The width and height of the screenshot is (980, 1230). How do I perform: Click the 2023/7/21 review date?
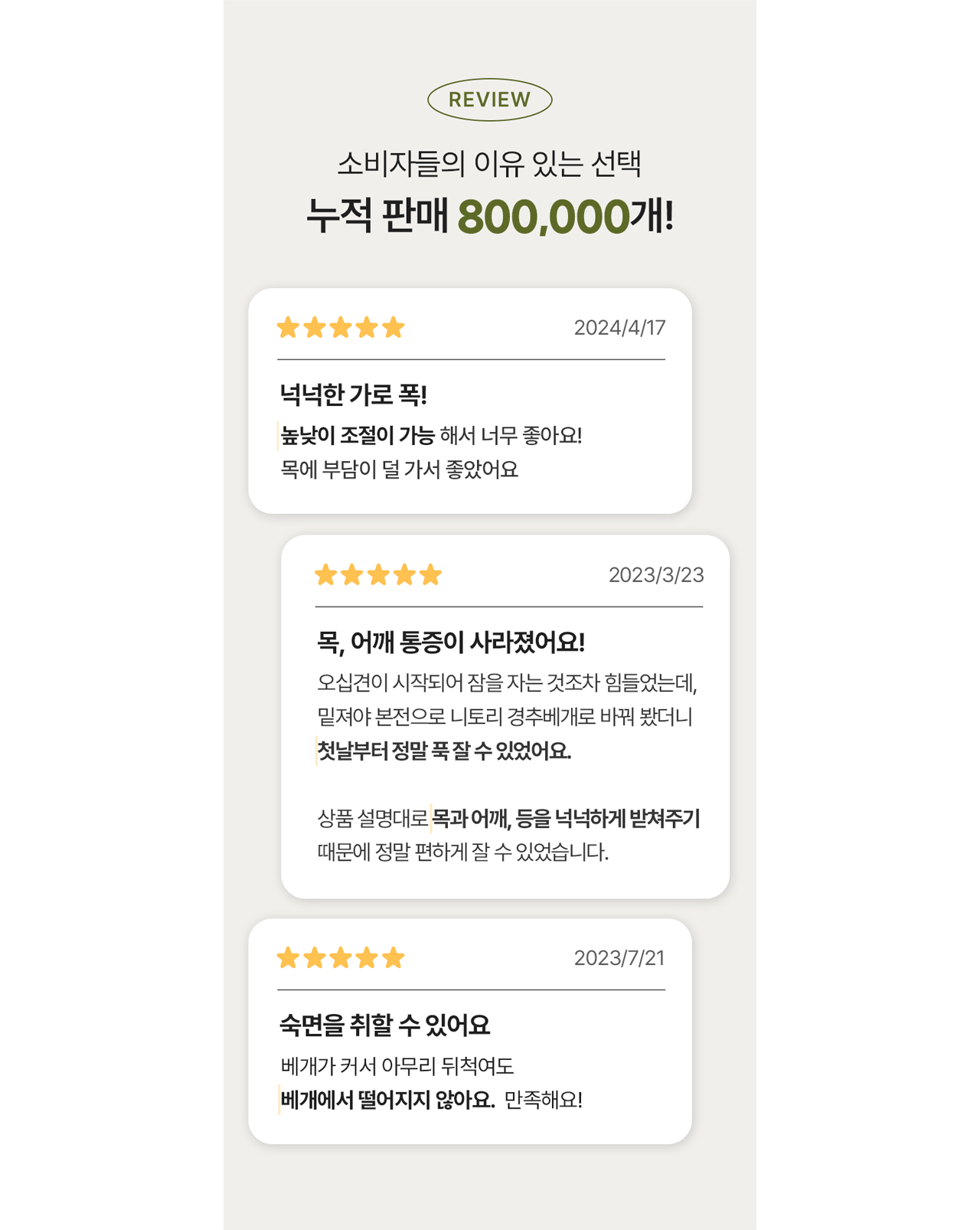(x=619, y=958)
